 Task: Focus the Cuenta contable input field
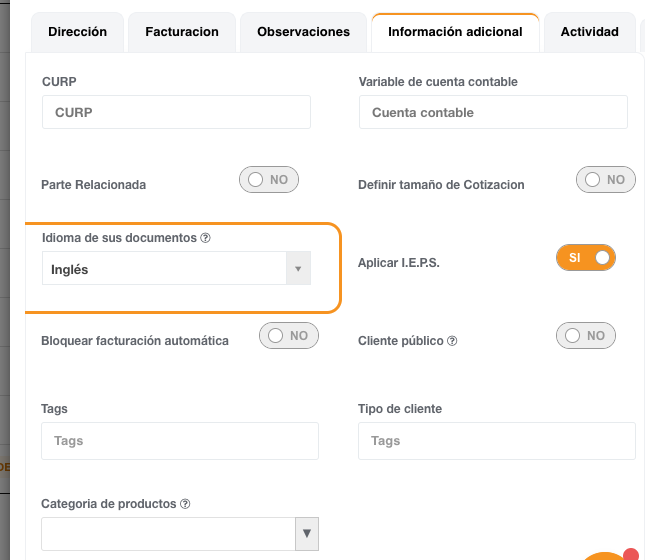493,112
